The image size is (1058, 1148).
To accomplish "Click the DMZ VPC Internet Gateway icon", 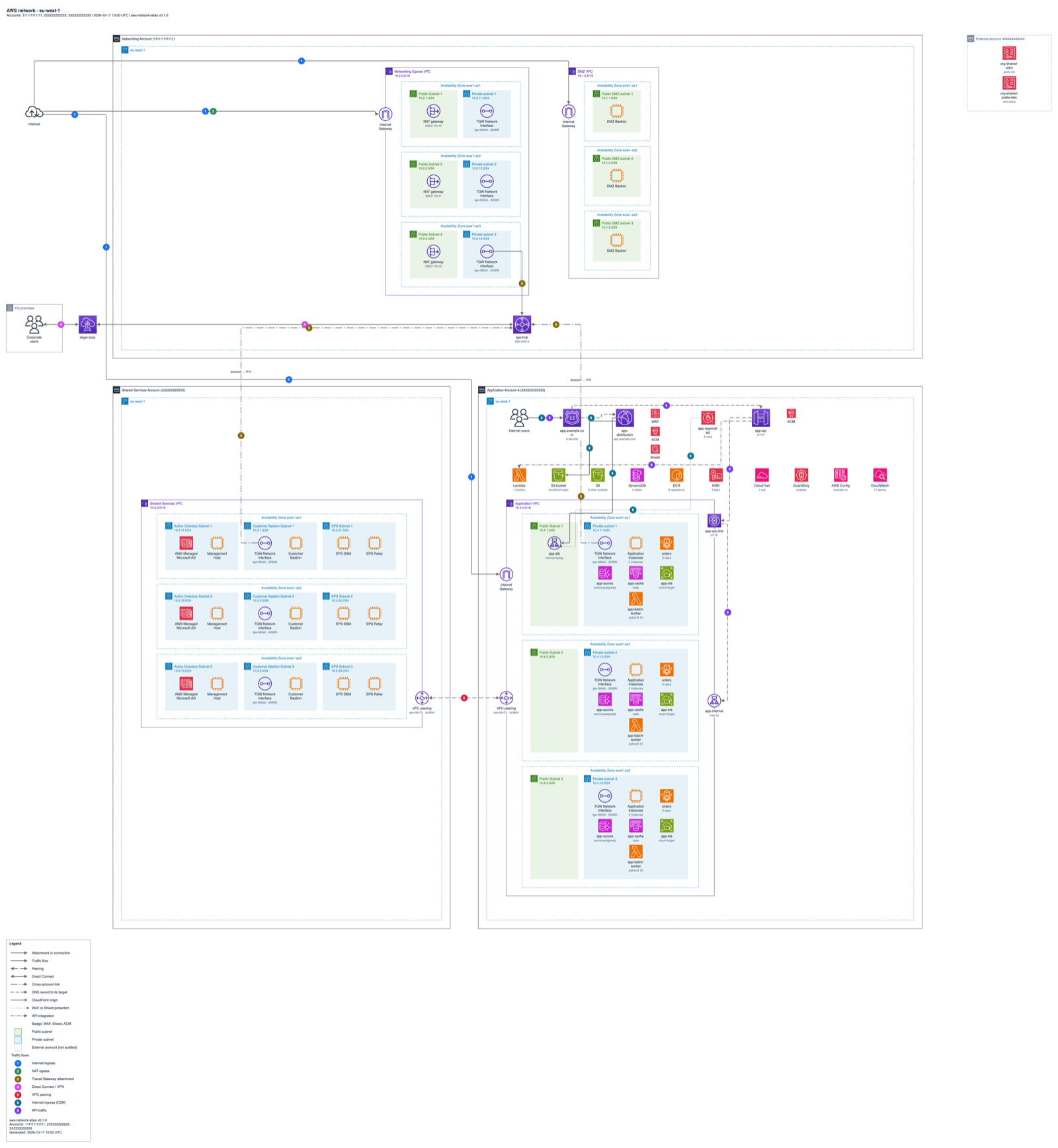I will (569, 111).
